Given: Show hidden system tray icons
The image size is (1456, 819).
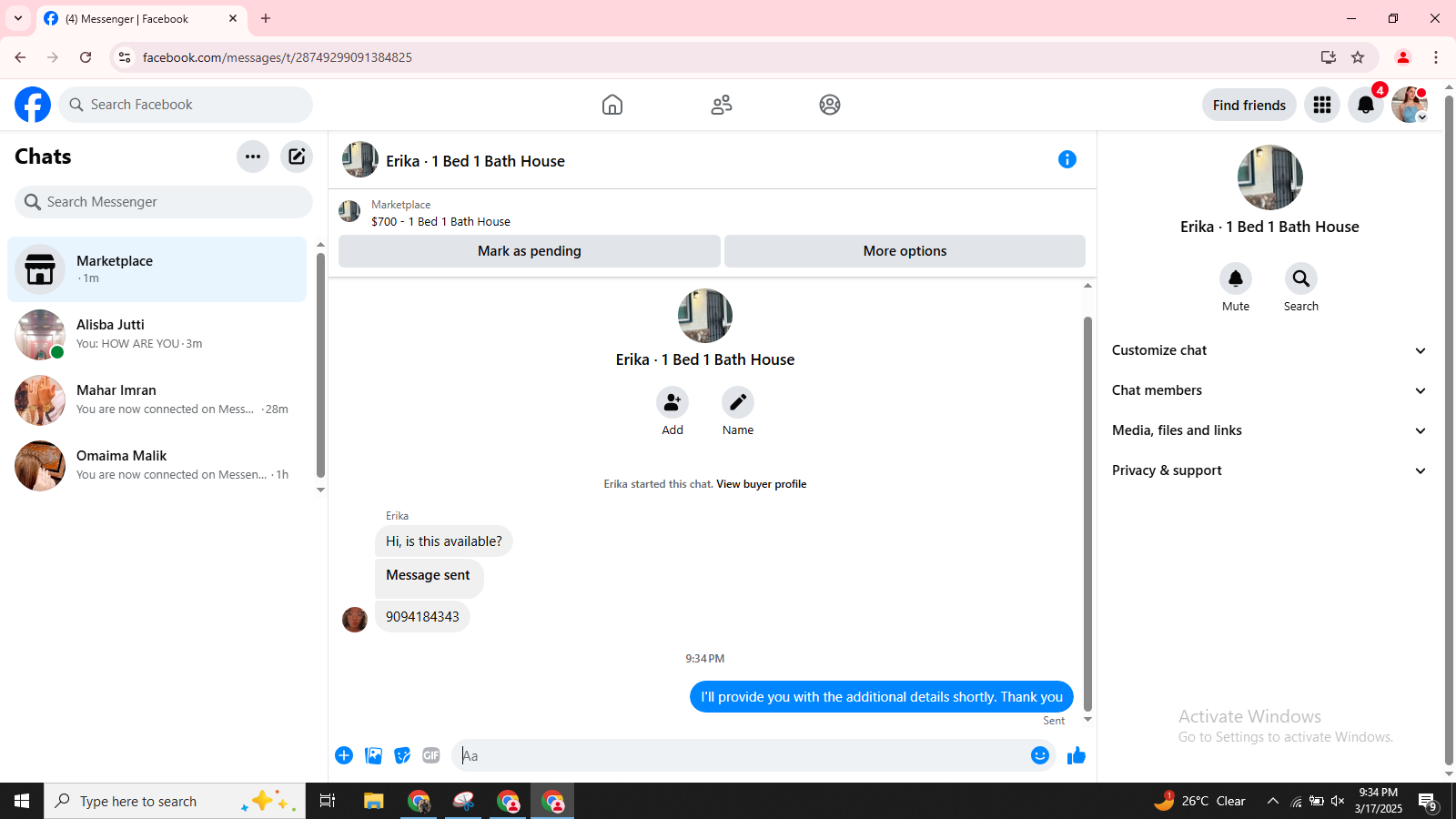Looking at the screenshot, I should (x=1273, y=801).
